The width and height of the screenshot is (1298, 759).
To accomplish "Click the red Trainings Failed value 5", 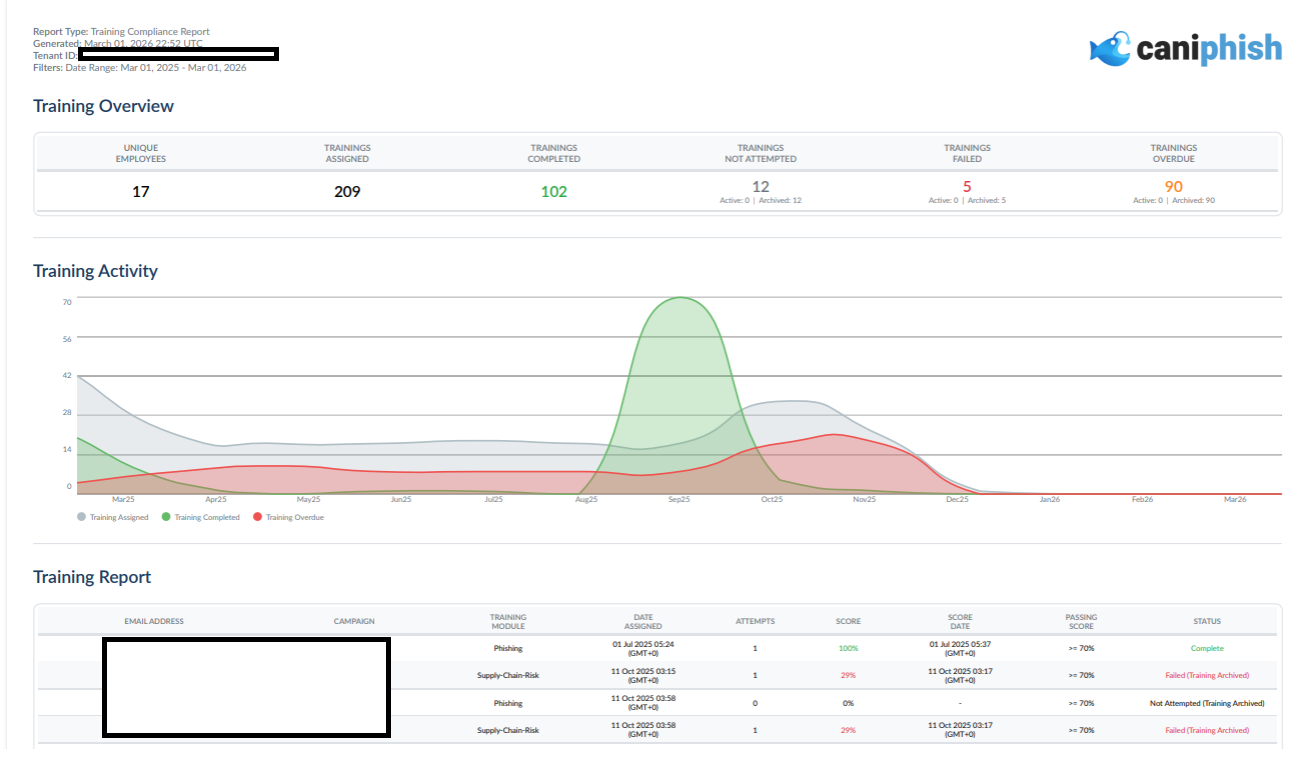I will pos(967,187).
